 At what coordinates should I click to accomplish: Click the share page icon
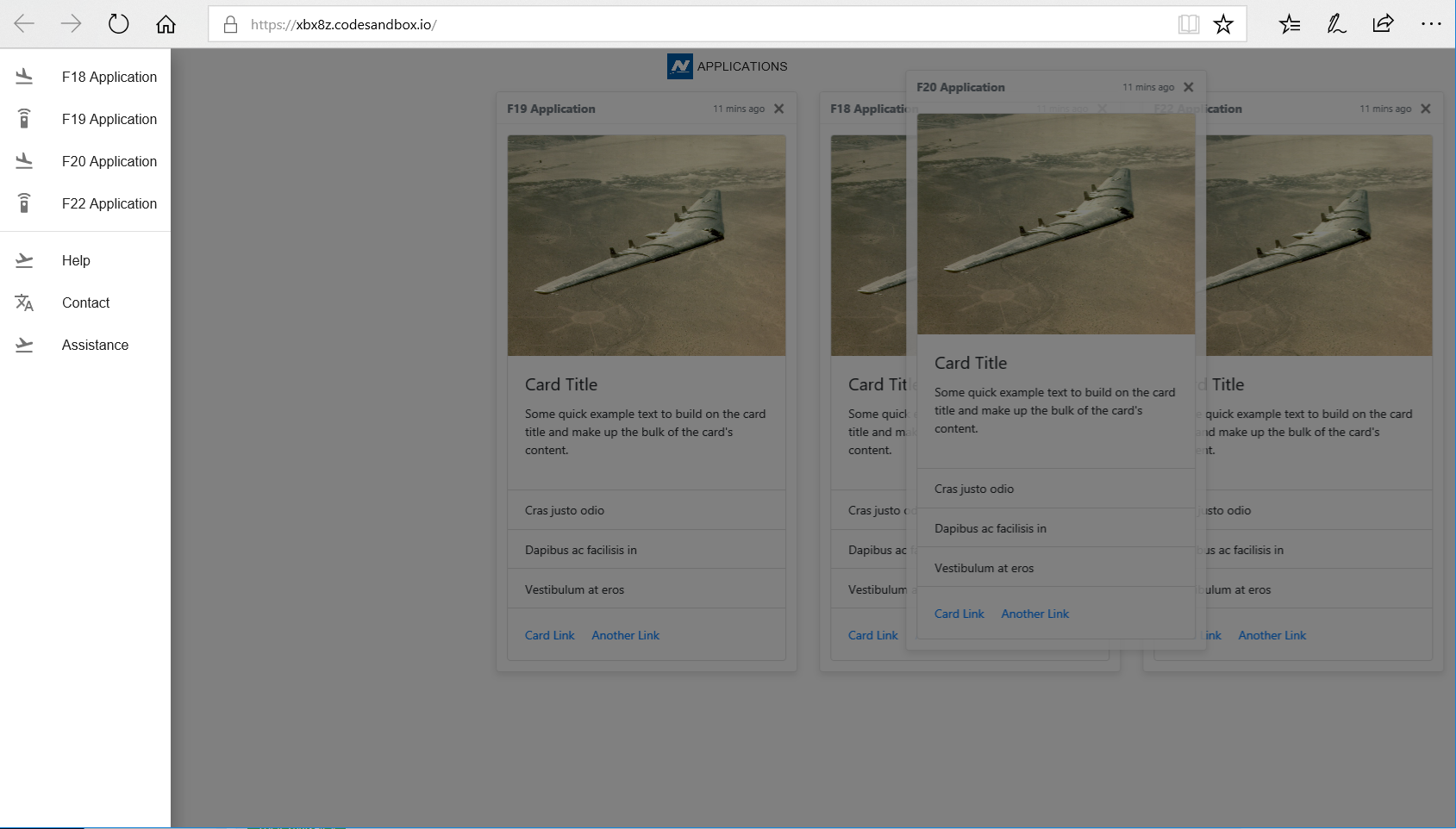[1383, 24]
